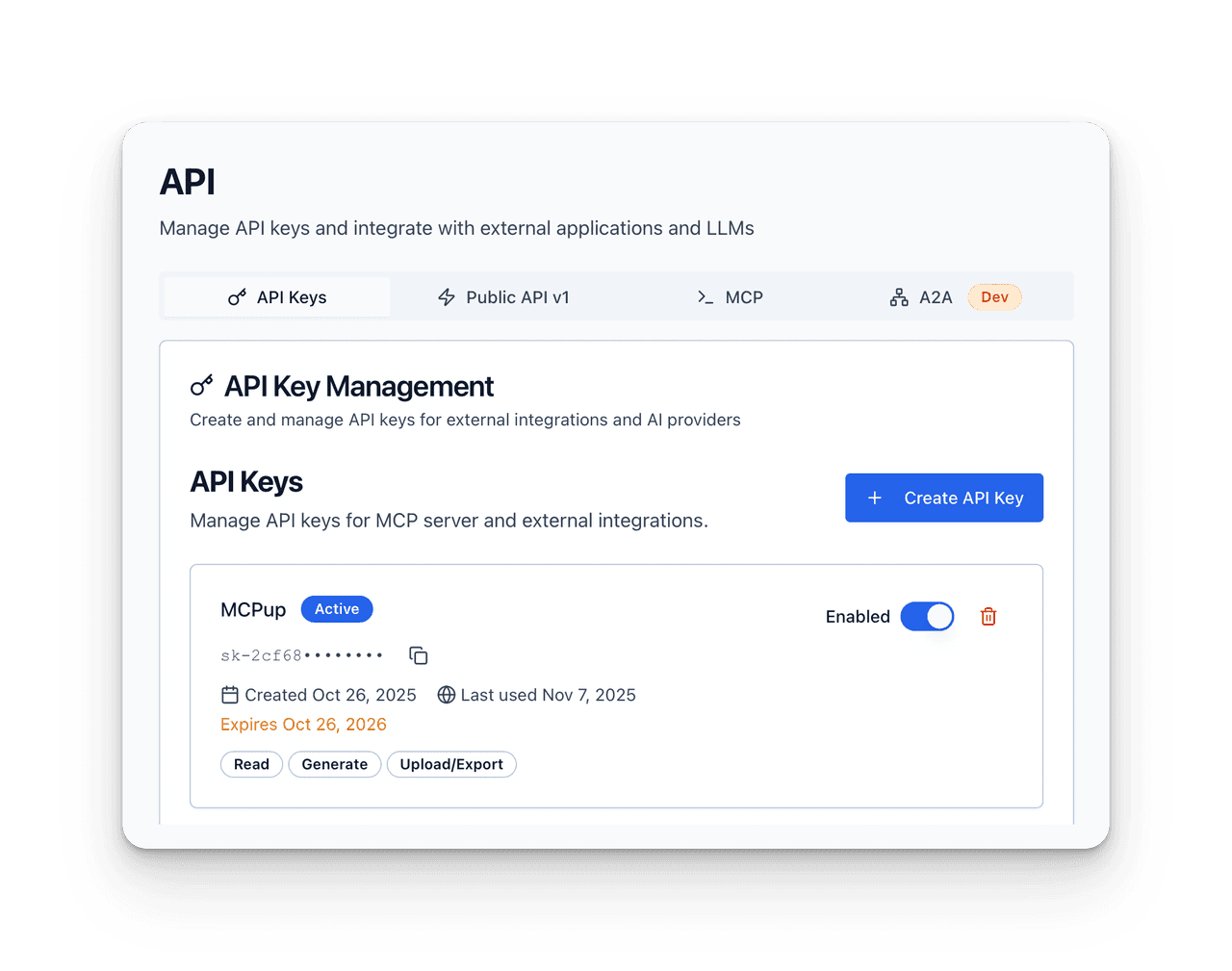Click the calendar icon beside Created Oct 26, 2025
Image resolution: width=1232 pixels, height=971 pixels.
click(x=229, y=694)
